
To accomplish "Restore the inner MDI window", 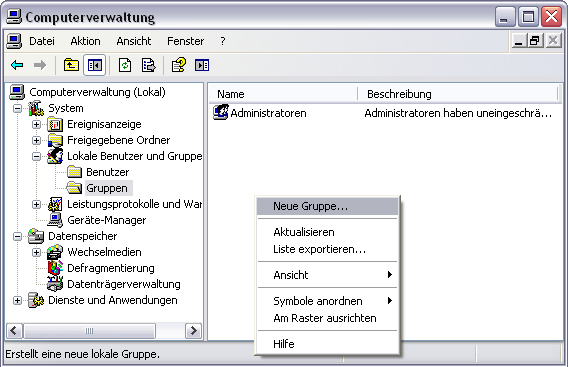I will point(535,41).
